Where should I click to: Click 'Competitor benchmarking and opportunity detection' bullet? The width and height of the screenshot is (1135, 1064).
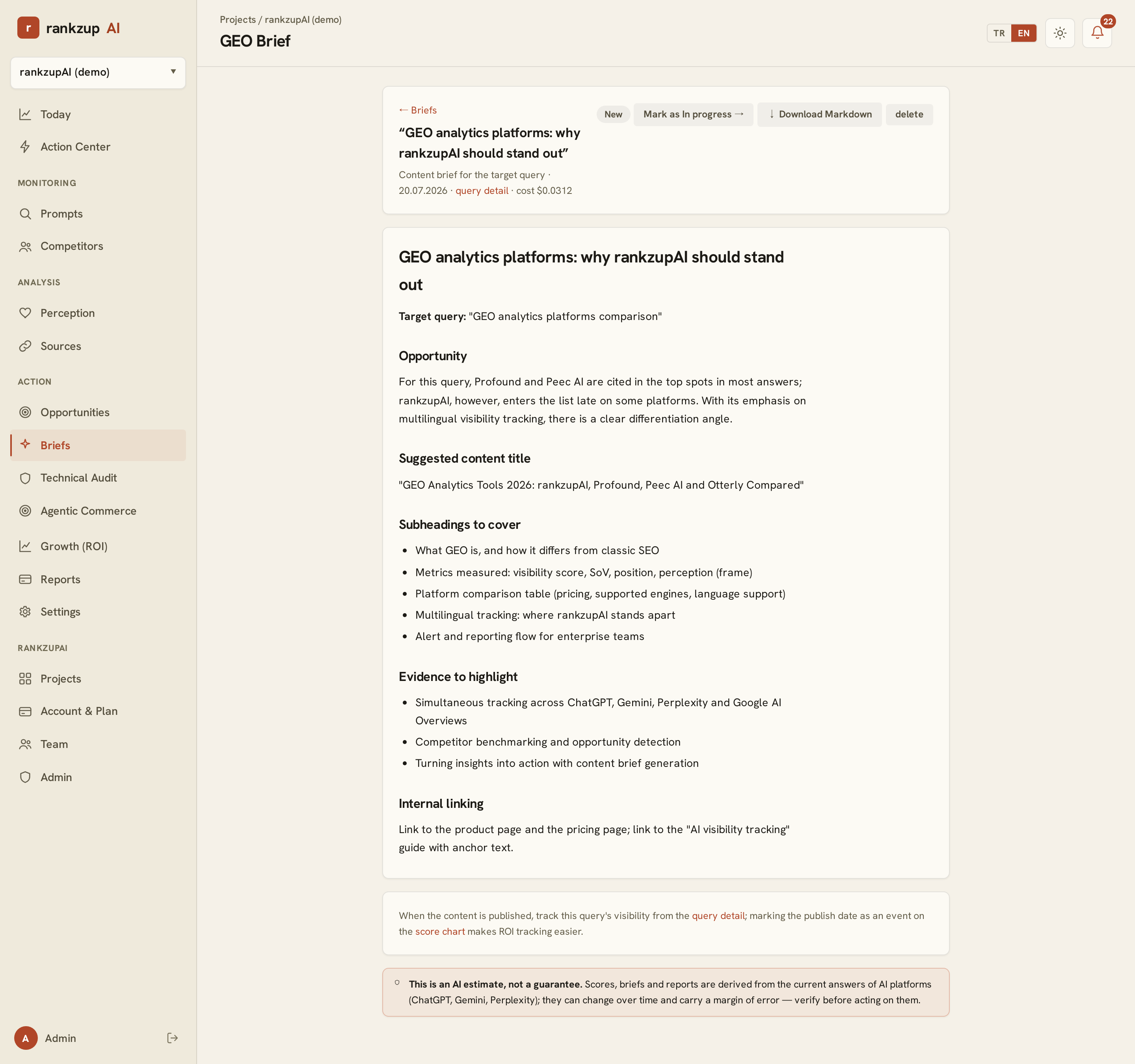(x=547, y=742)
